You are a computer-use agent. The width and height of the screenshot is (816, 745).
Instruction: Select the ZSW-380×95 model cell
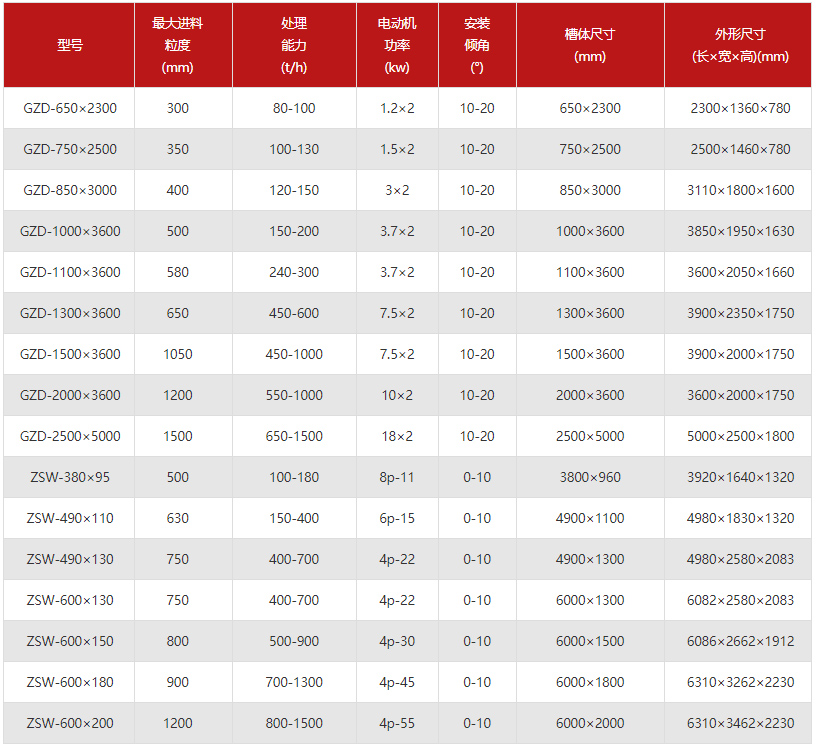tap(70, 477)
